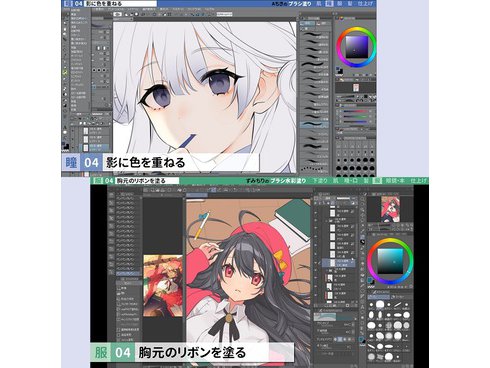Click the red-beret girl navigator thumbnail
Image resolution: width=490 pixels, height=368 pixels.
click(x=390, y=209)
